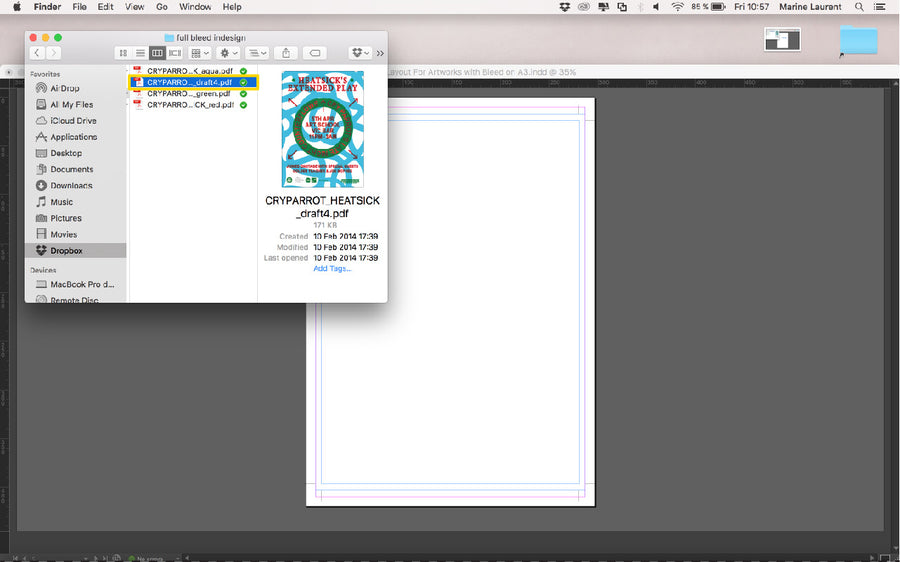Switch Finder to list view
900x562 pixels.
(x=140, y=53)
